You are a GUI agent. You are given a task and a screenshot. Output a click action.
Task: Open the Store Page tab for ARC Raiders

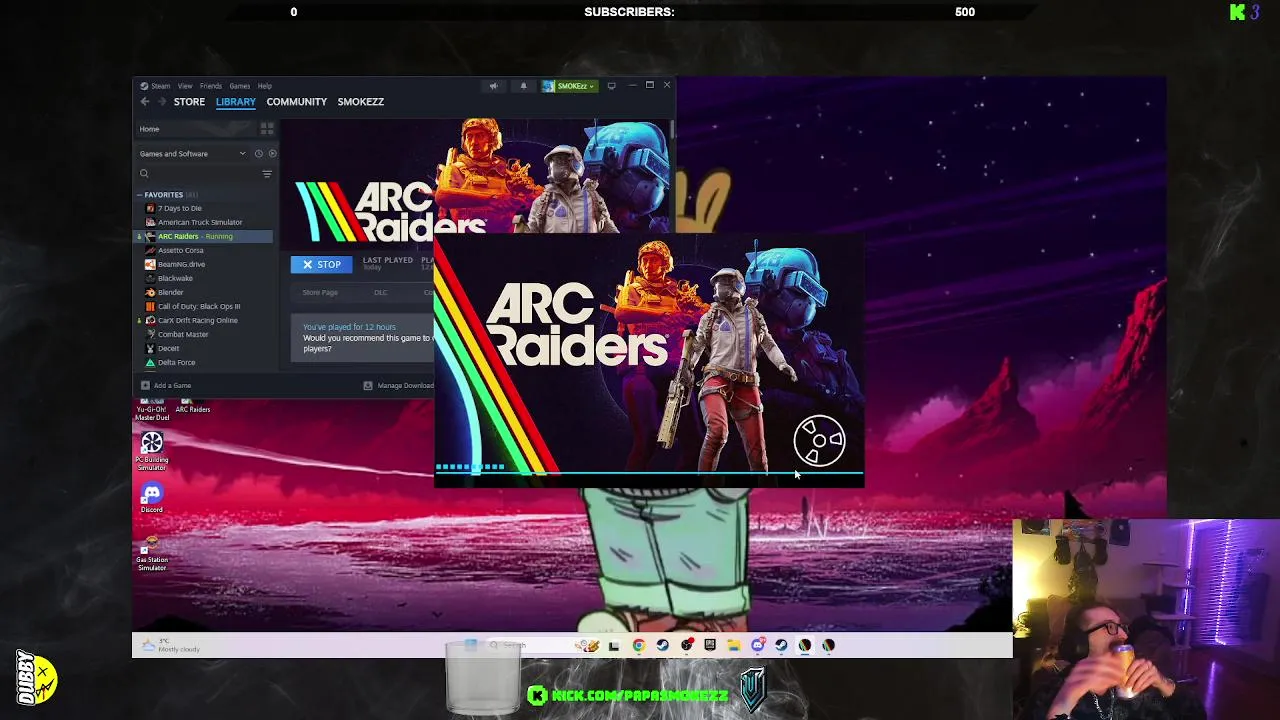(x=320, y=293)
